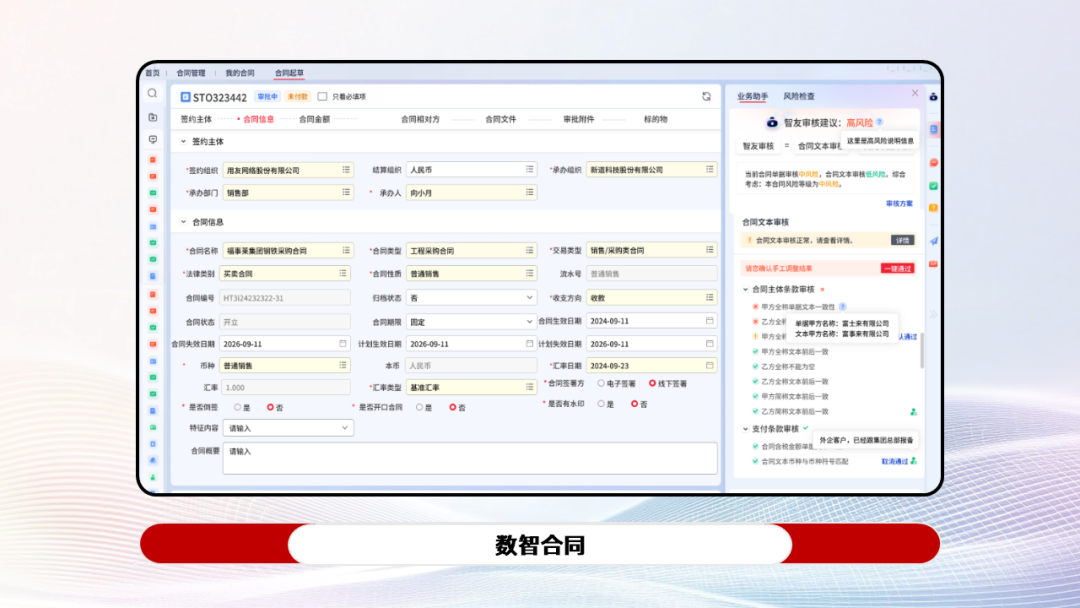
Task: Open picker list icon for 合同类型 field
Action: coord(529,251)
